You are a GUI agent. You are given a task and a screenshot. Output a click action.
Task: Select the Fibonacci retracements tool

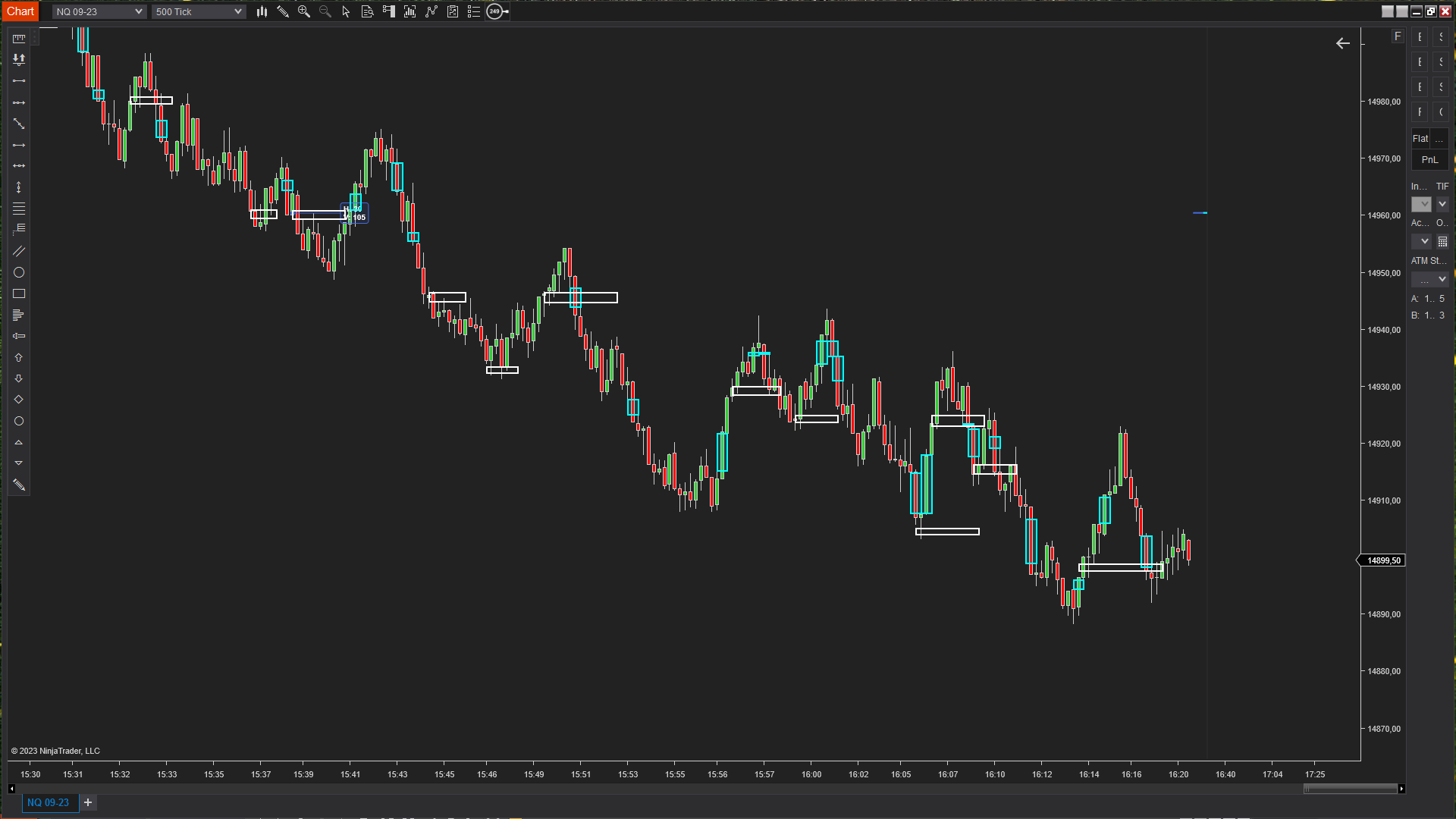pos(19,209)
